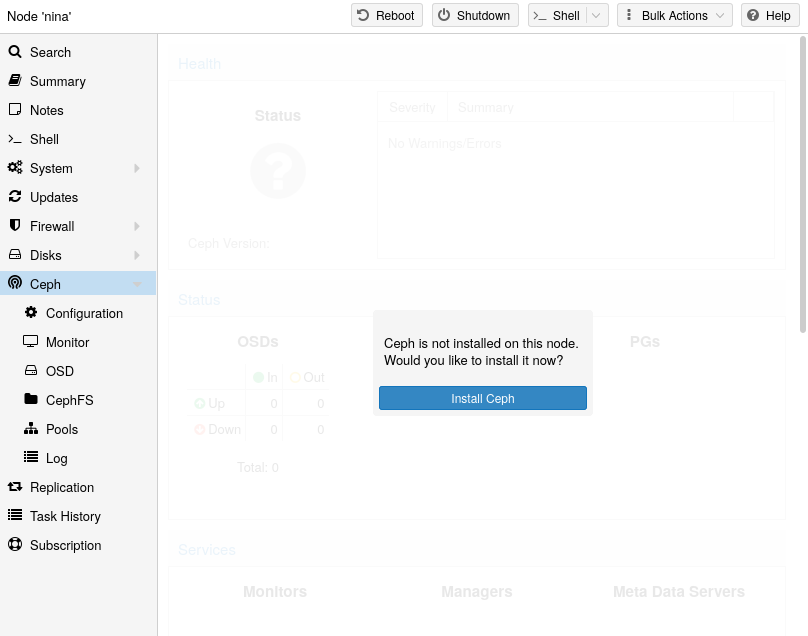The width and height of the screenshot is (808, 636).
Task: Click the Ceph Configuration gear icon
Action: tap(31, 313)
